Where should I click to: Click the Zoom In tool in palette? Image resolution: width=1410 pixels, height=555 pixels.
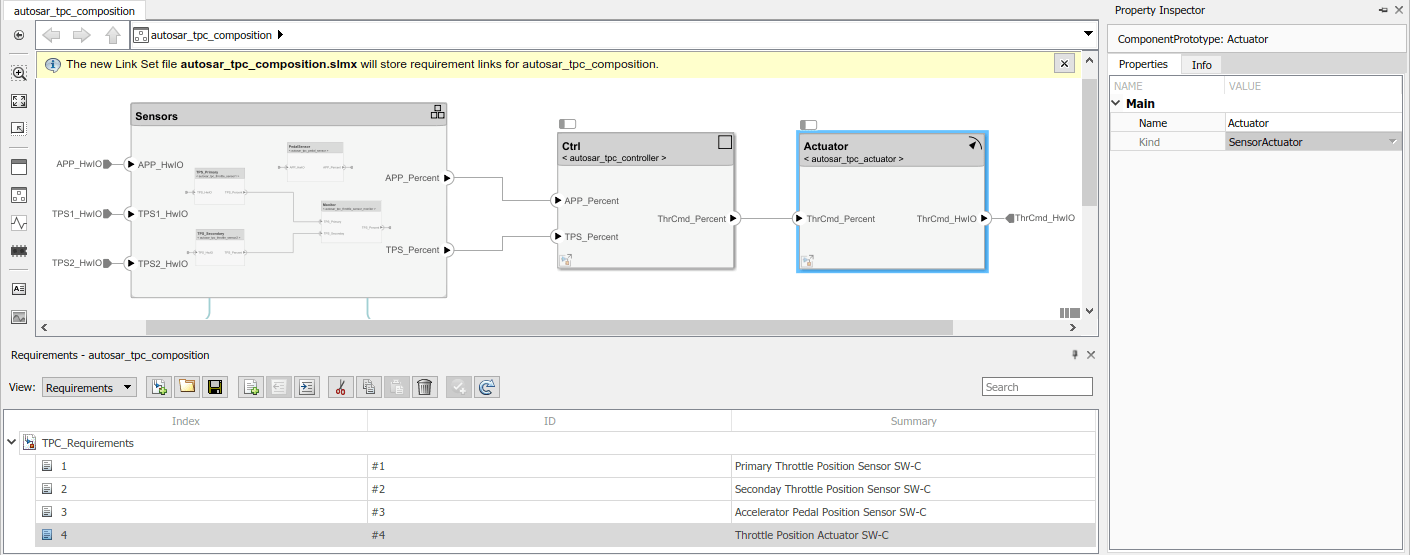[x=19, y=73]
